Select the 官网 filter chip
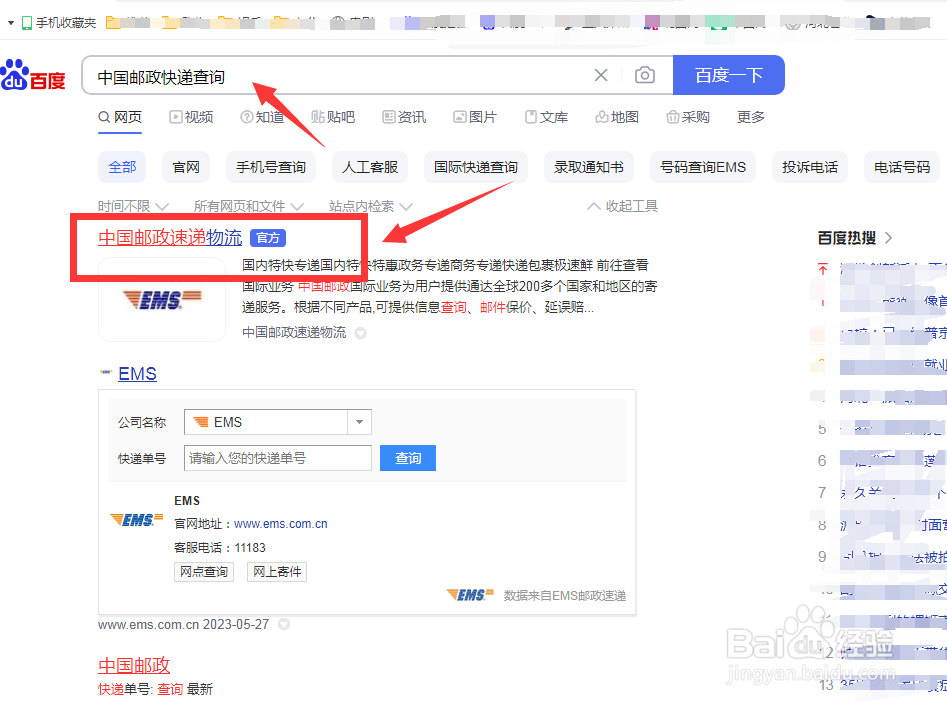Image resolution: width=947 pixels, height=706 pixels. pyautogui.click(x=186, y=167)
